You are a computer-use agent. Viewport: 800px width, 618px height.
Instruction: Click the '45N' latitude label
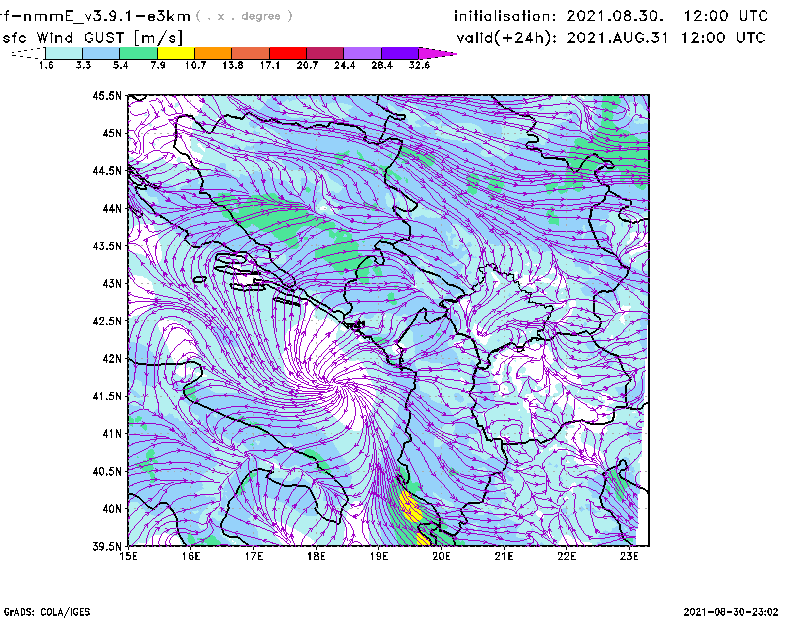[x=112, y=133]
